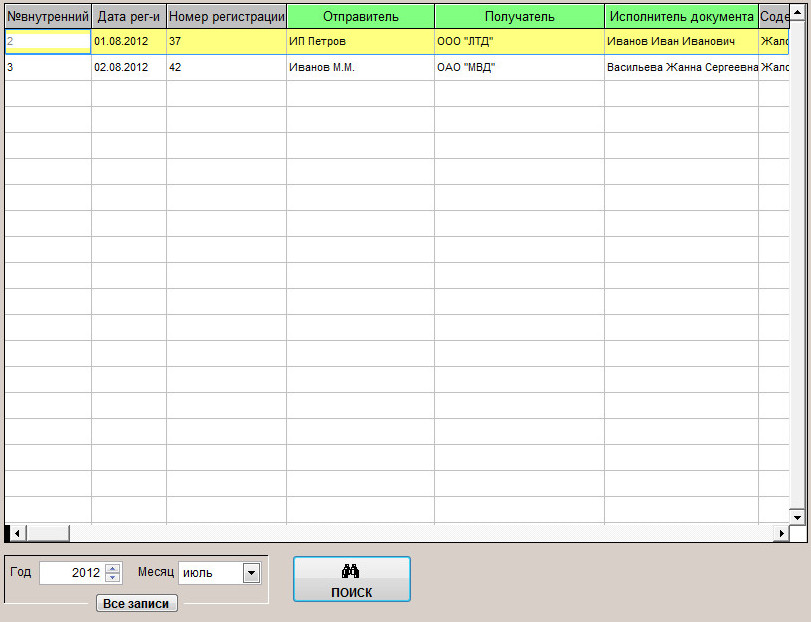
Task: Select the date cell 02.08.2012
Action: coord(129,67)
